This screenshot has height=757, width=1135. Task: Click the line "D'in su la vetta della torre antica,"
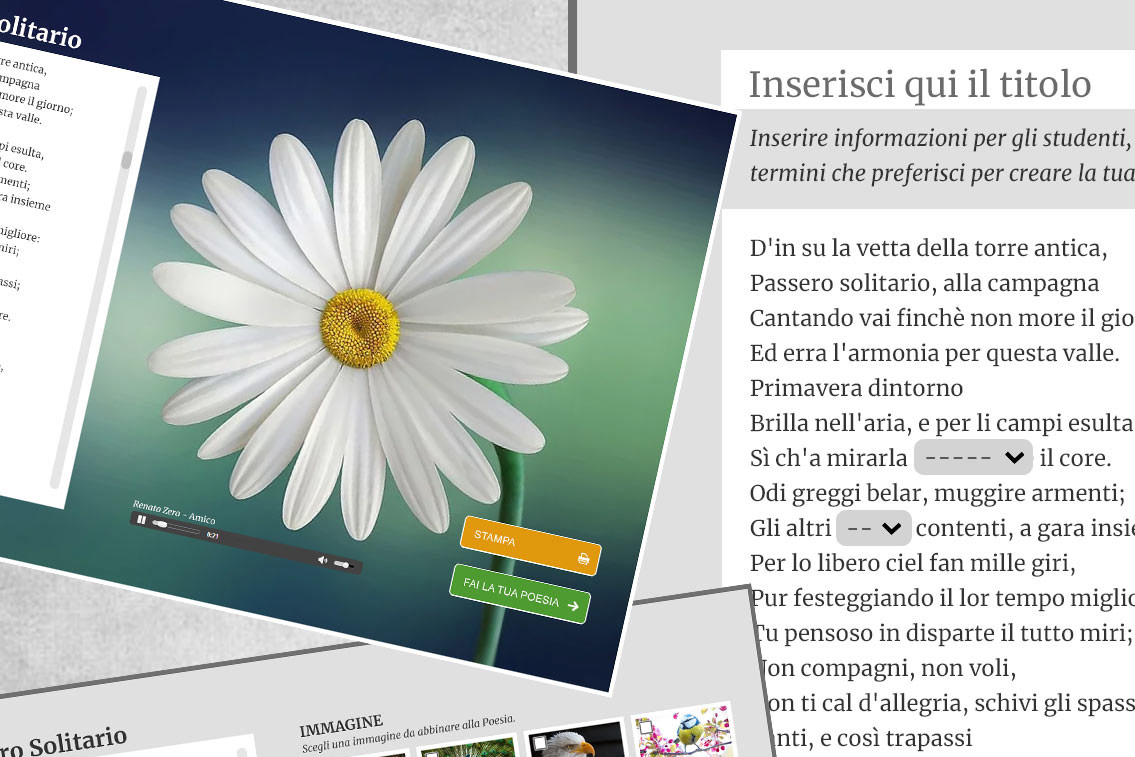(928, 248)
